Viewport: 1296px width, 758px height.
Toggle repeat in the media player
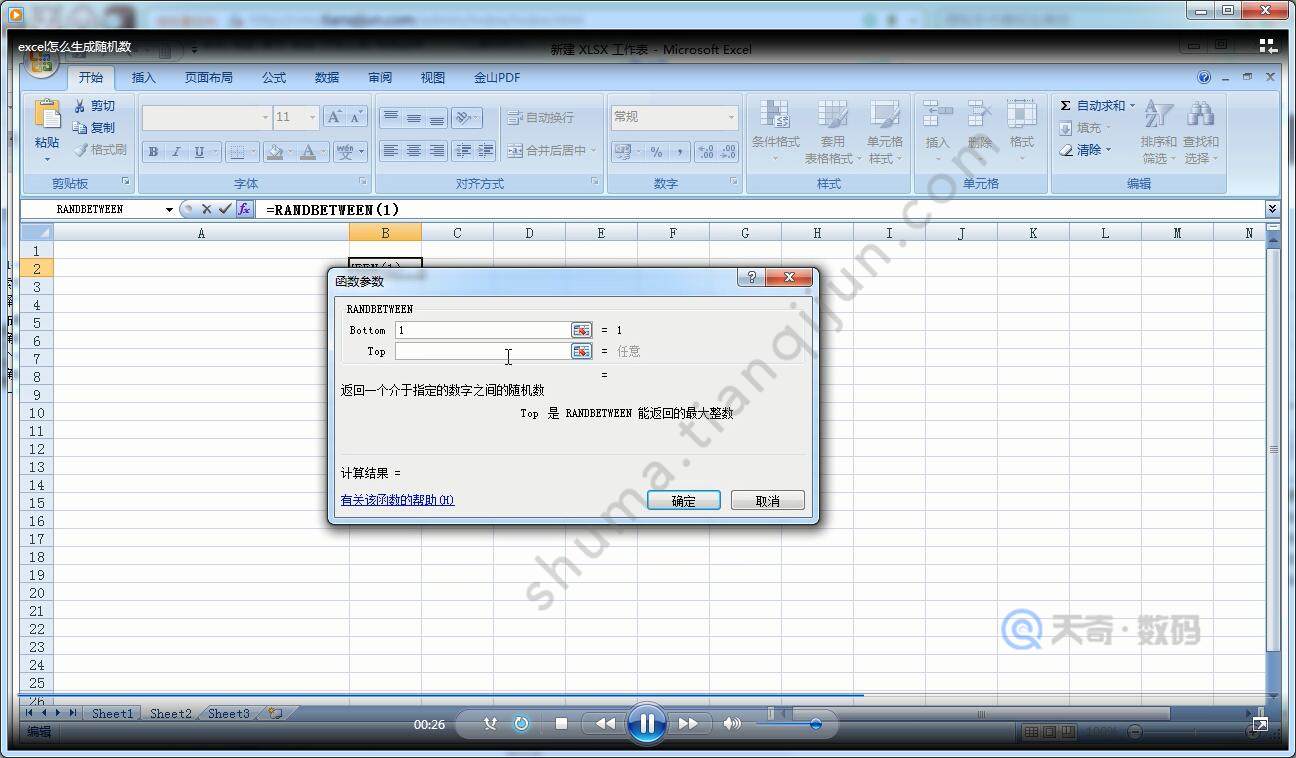pos(521,723)
